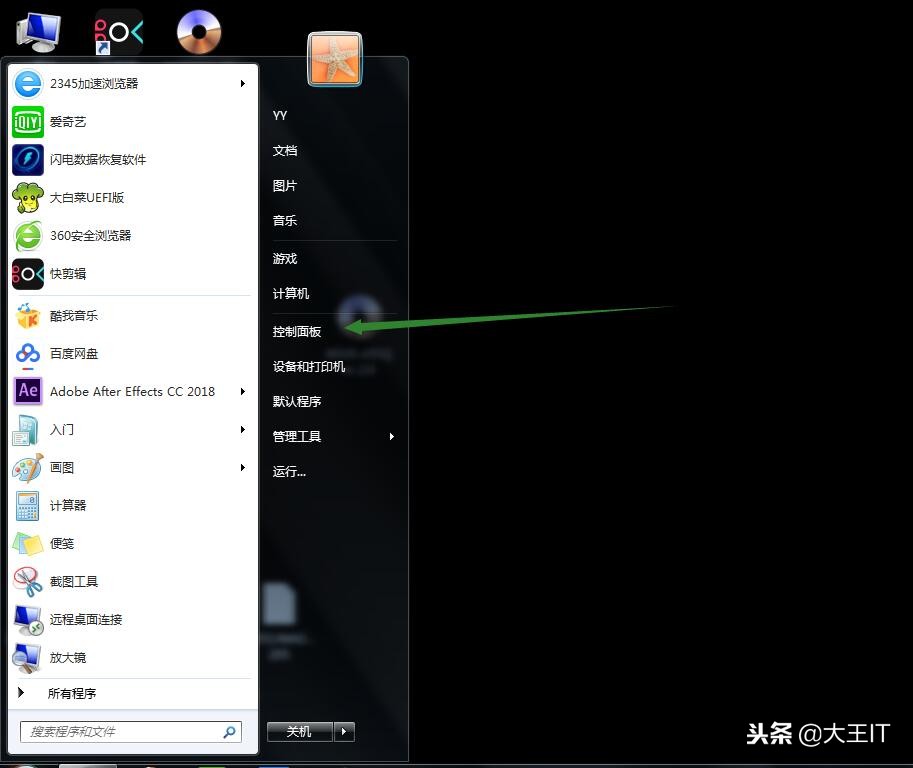This screenshot has width=913, height=768.
Task: Open 控制面板 from the Start menu
Action: (x=297, y=331)
